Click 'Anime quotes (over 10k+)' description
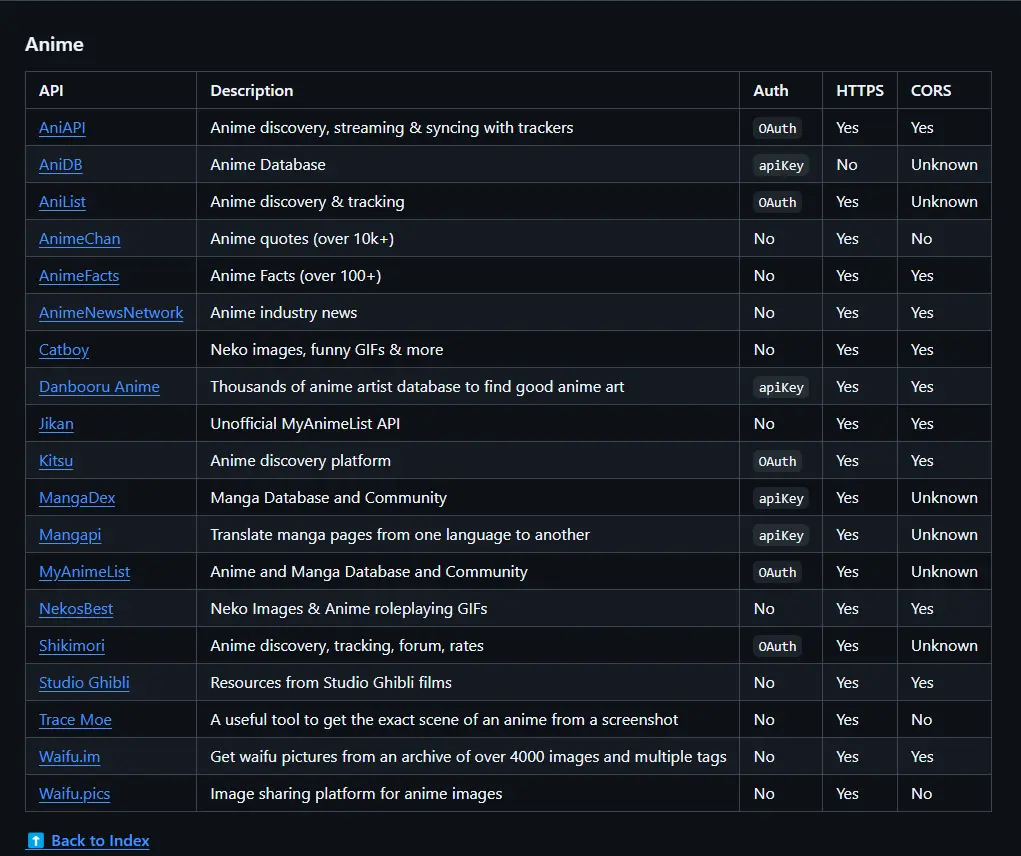Viewport: 1021px width, 856px height. pos(301,239)
